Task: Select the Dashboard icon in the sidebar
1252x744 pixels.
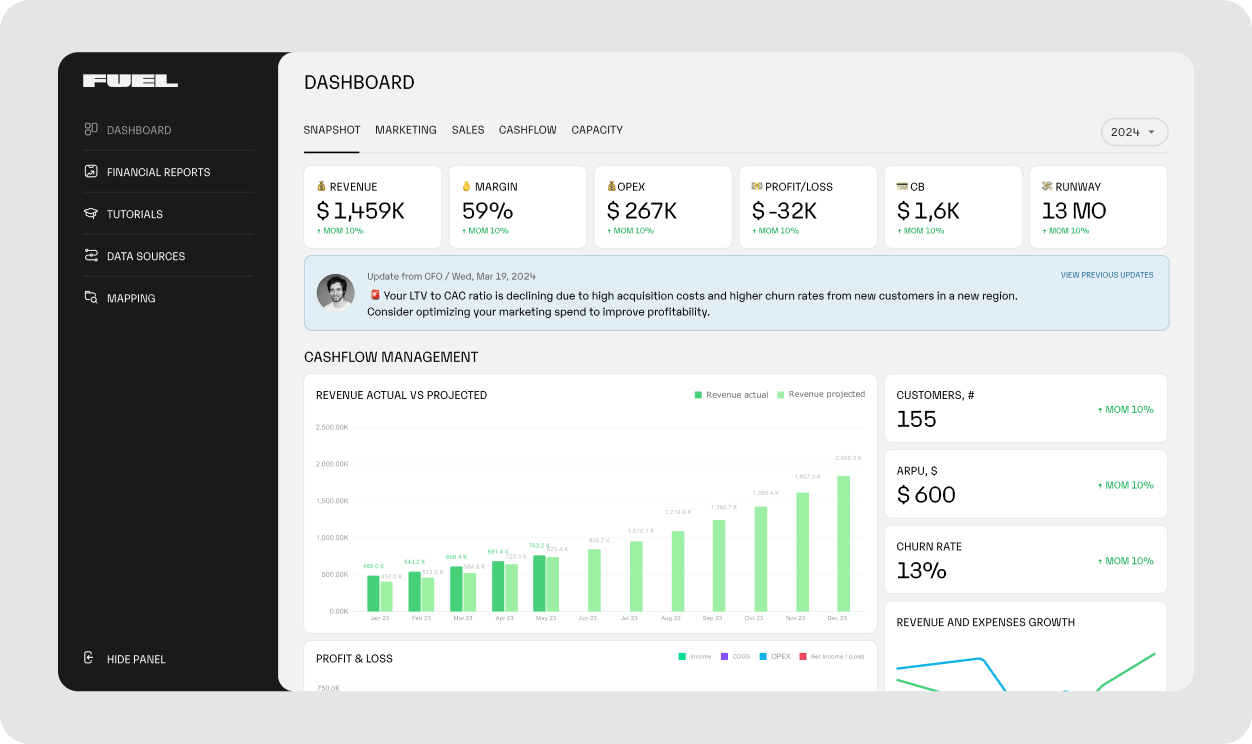Action: (x=89, y=129)
